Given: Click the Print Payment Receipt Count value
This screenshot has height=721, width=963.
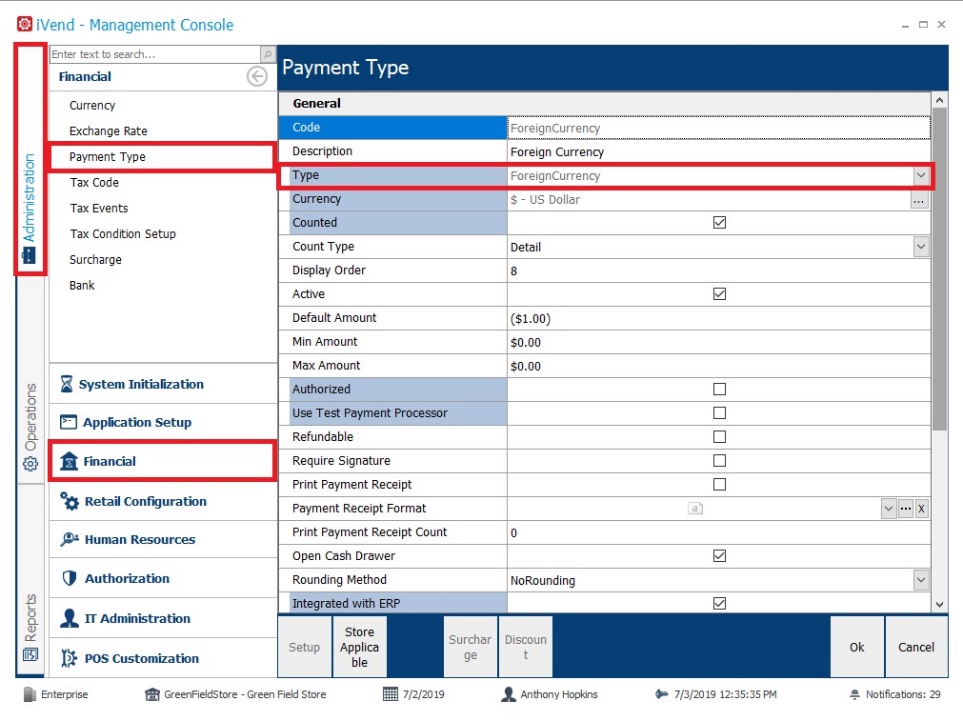Looking at the screenshot, I should pyautogui.click(x=719, y=532).
